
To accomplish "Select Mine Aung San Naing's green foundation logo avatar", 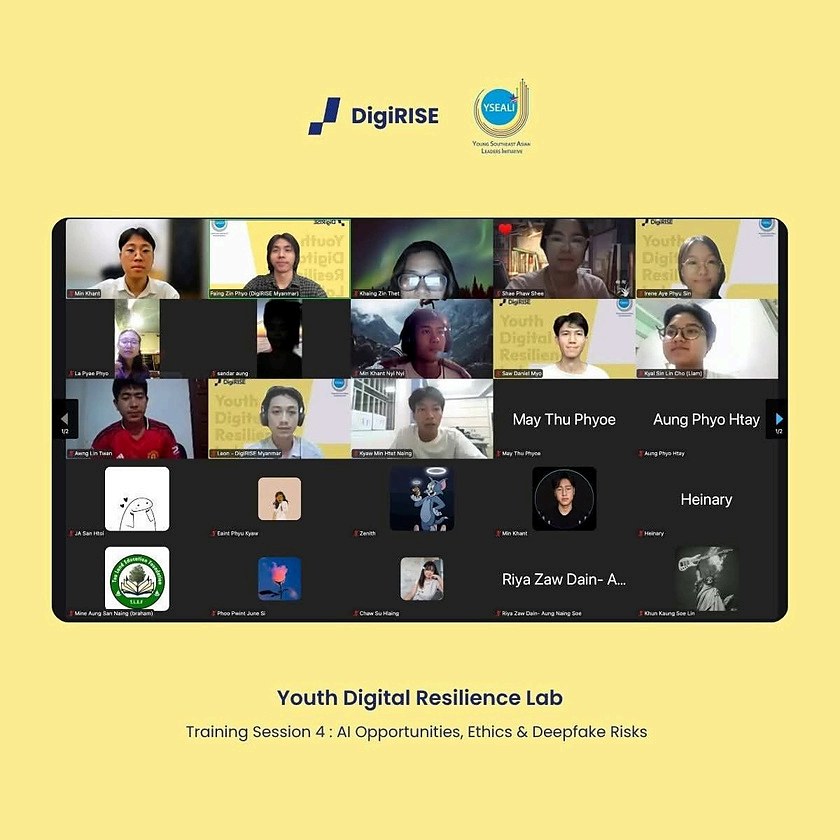I will click(137, 579).
